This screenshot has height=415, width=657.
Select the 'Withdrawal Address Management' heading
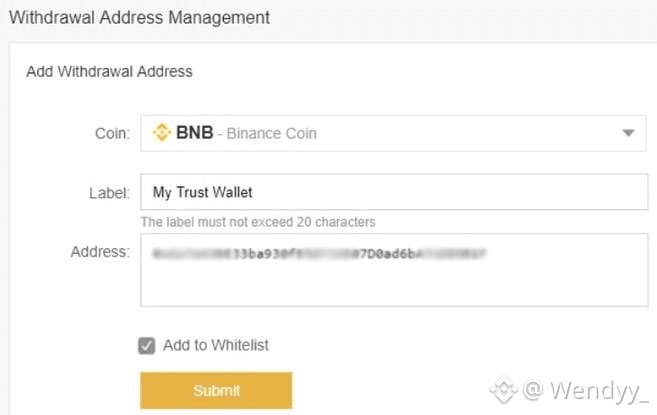139,17
